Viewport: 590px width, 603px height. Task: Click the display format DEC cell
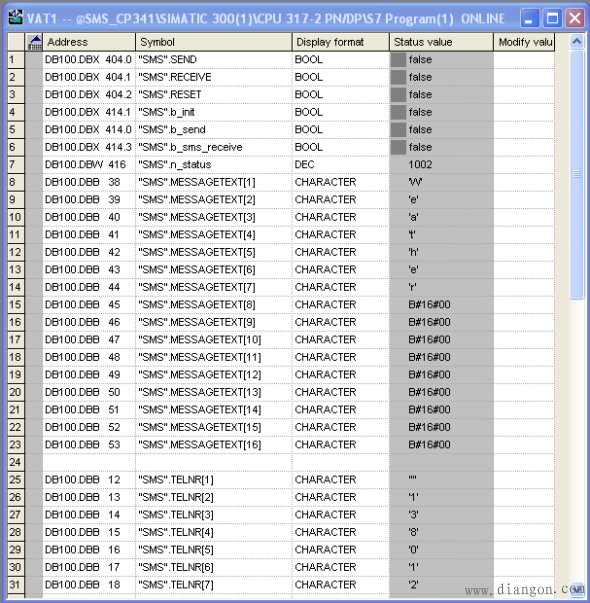[341, 165]
